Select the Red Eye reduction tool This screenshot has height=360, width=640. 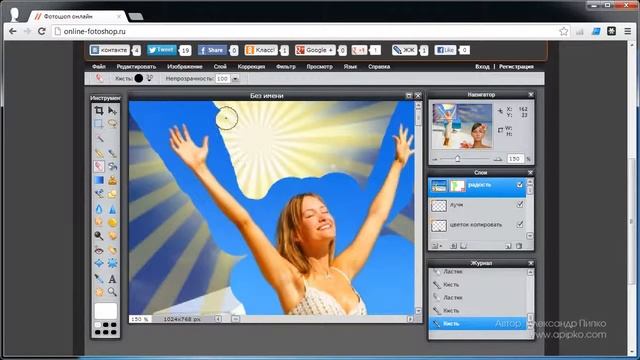(99, 250)
